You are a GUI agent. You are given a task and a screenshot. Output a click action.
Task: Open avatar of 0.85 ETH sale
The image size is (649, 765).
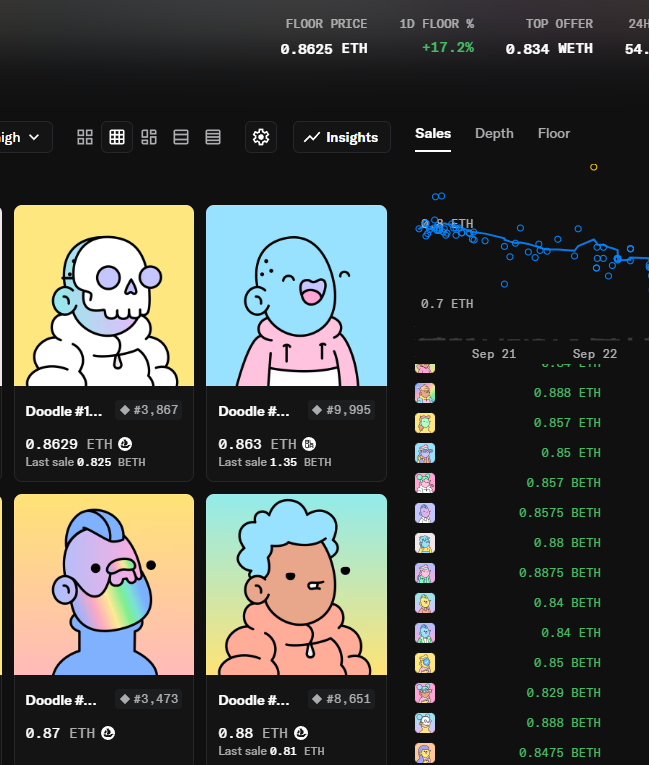[425, 453]
